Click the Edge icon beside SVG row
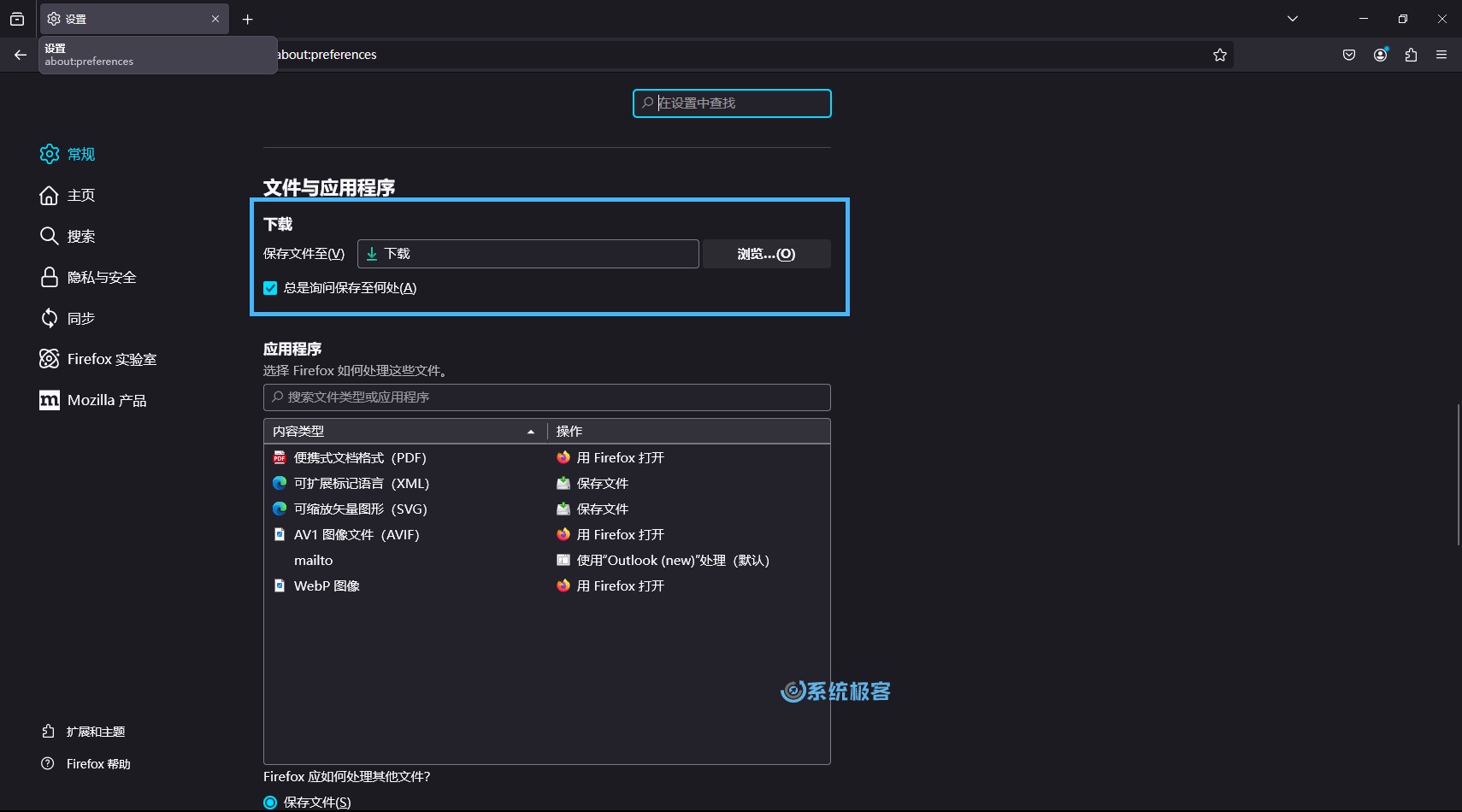 click(280, 509)
